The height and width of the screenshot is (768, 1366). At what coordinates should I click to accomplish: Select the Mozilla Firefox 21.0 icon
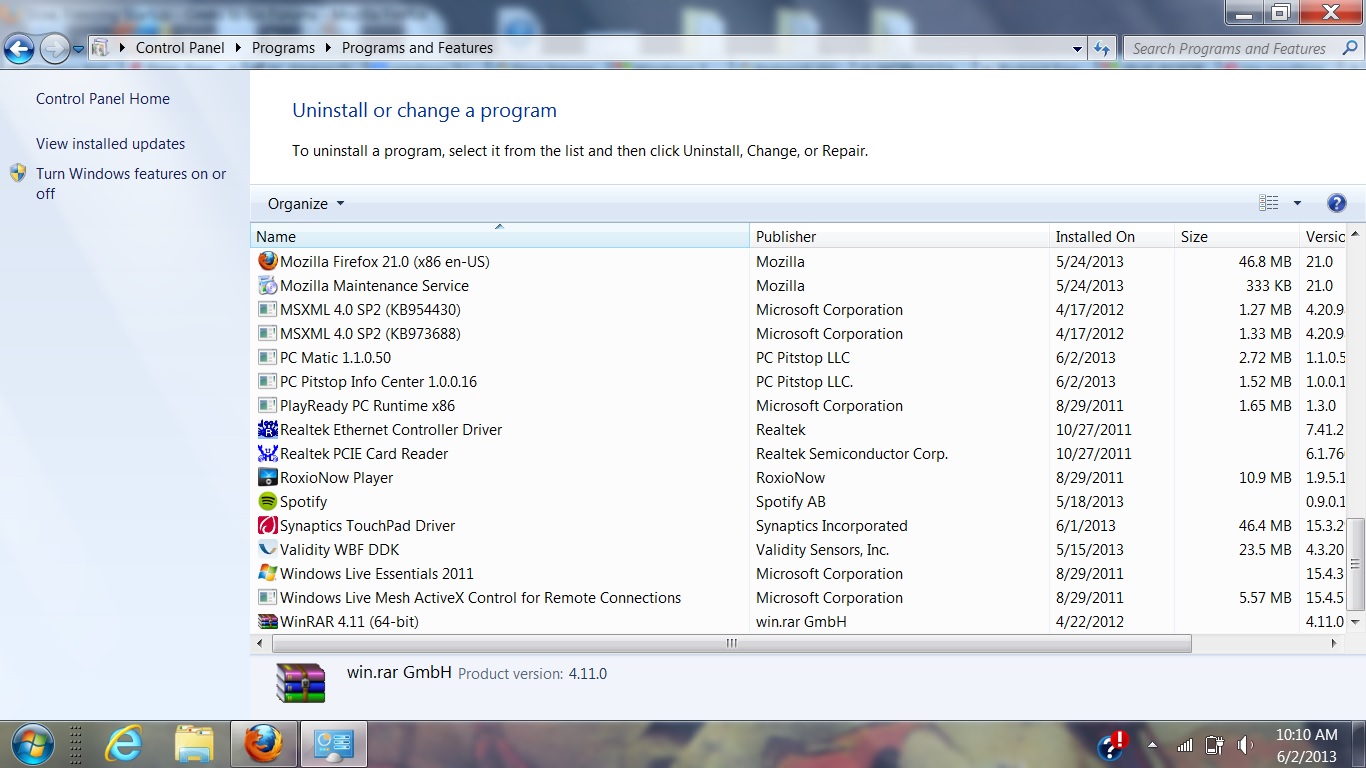click(x=267, y=261)
